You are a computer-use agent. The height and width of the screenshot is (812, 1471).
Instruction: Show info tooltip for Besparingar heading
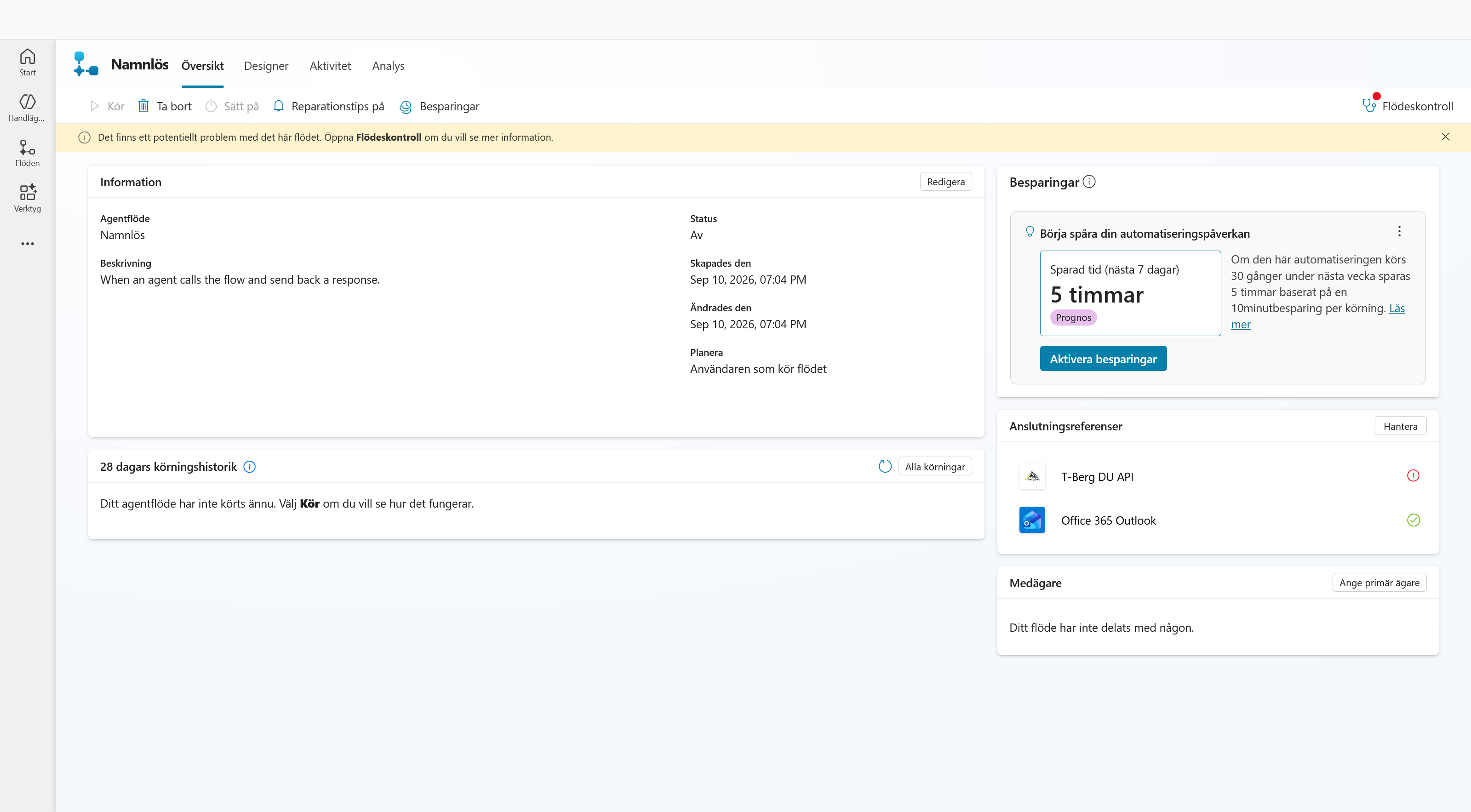click(1089, 182)
